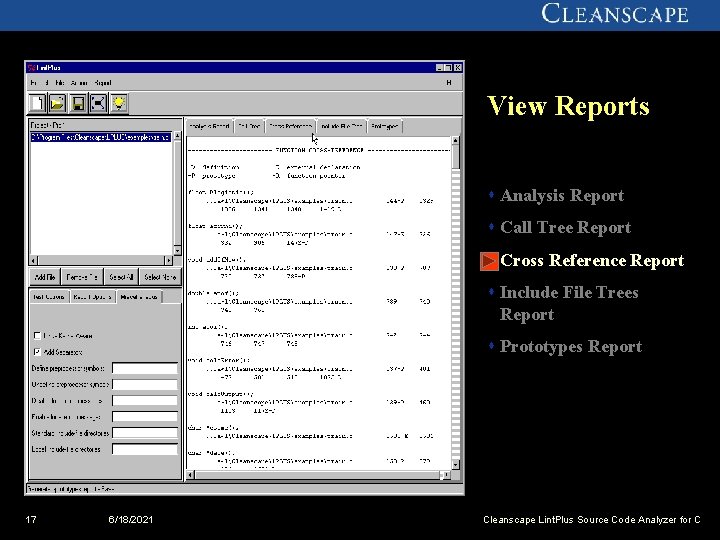
Task: Click the New project toolbar icon
Action: click(37, 103)
